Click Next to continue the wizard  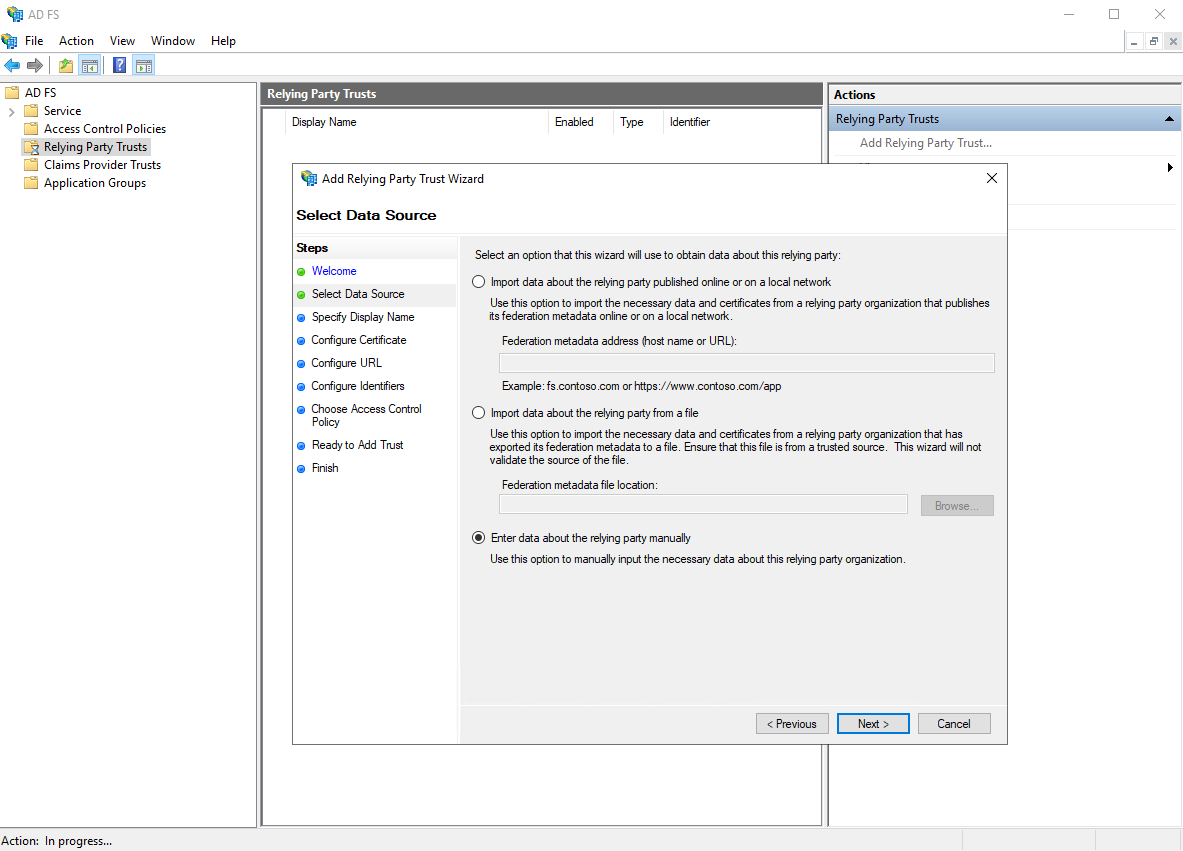tap(873, 724)
